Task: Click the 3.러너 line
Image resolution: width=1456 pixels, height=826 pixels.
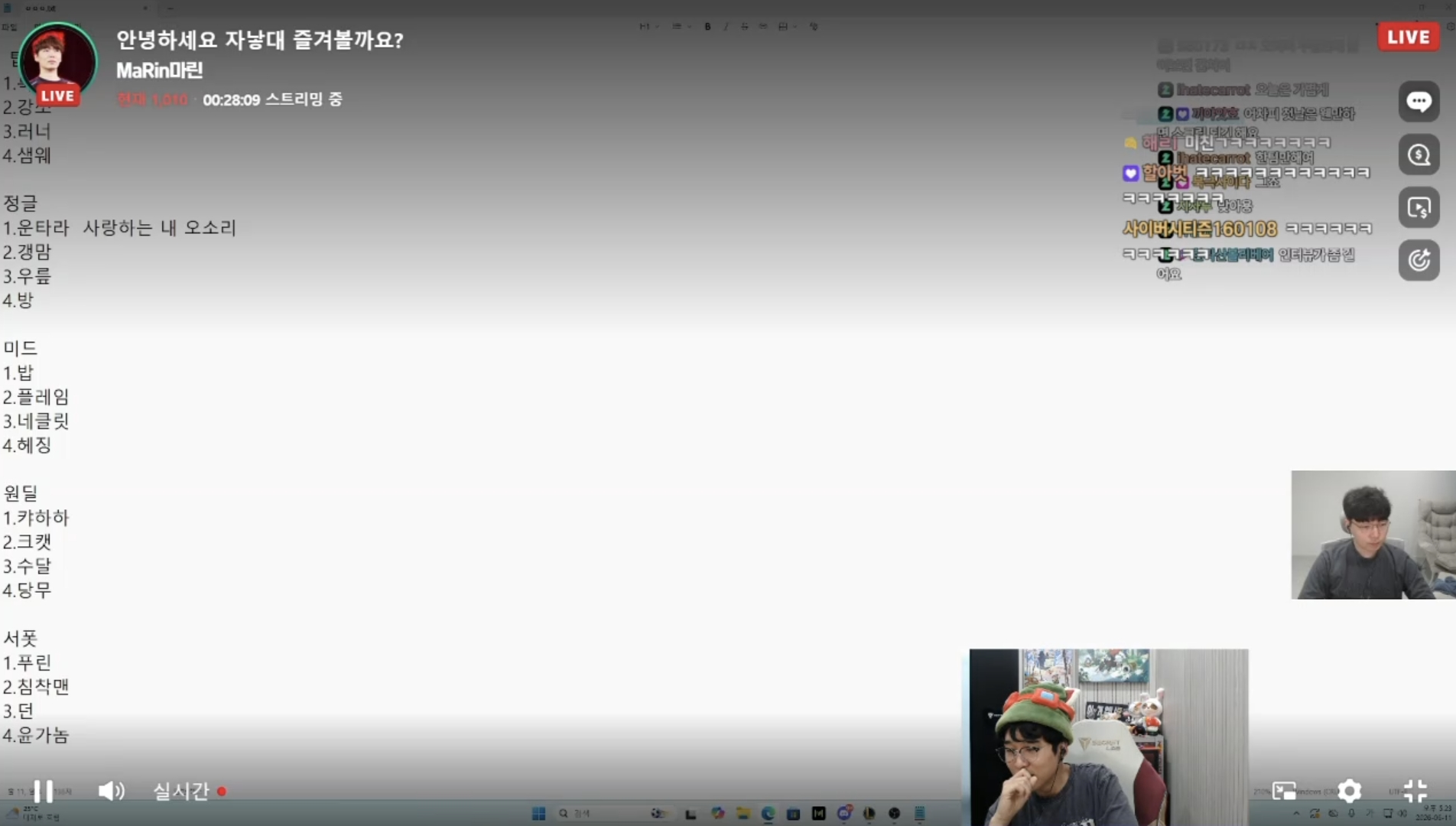Action: 27,131
